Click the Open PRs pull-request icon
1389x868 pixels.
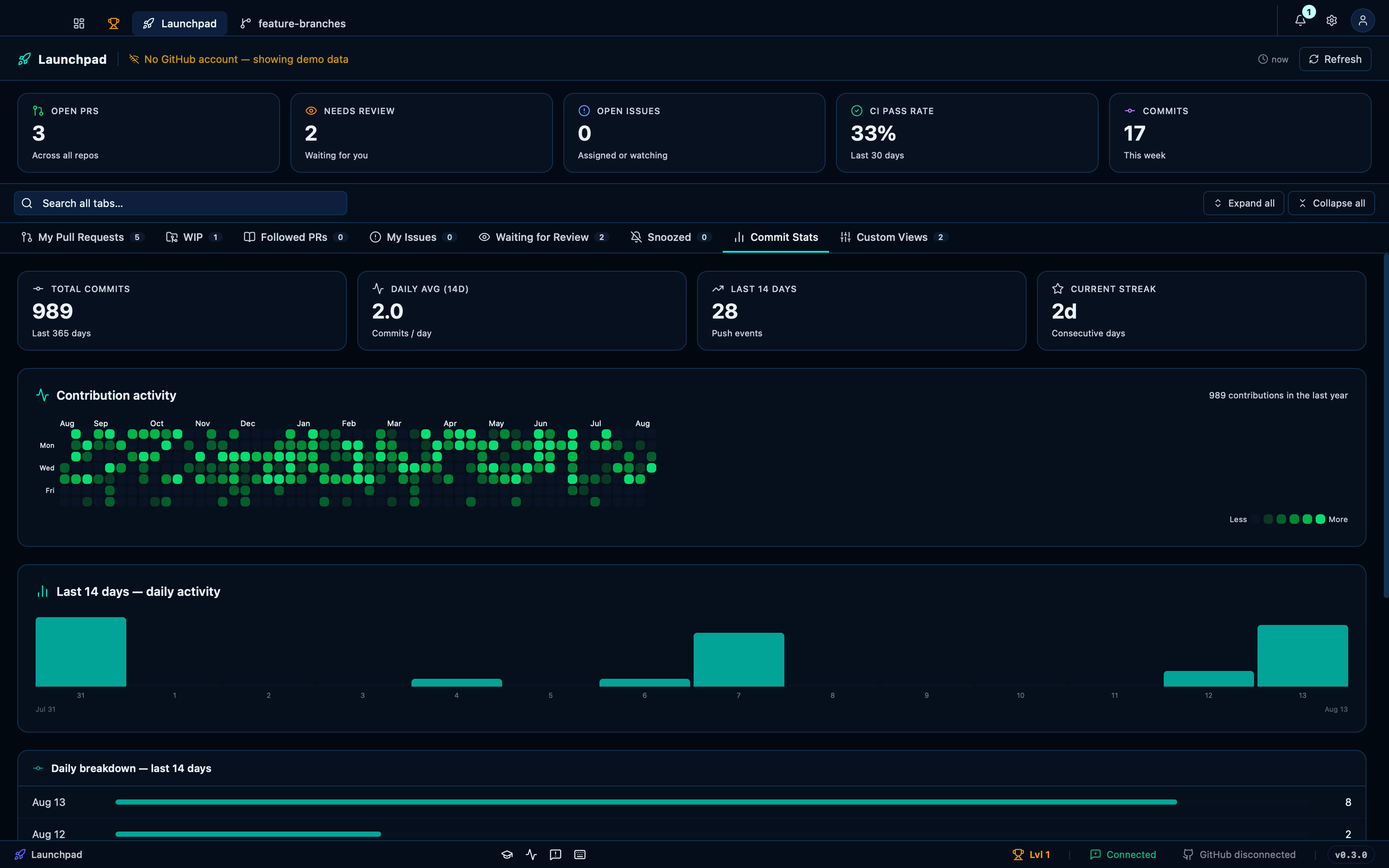click(38, 111)
